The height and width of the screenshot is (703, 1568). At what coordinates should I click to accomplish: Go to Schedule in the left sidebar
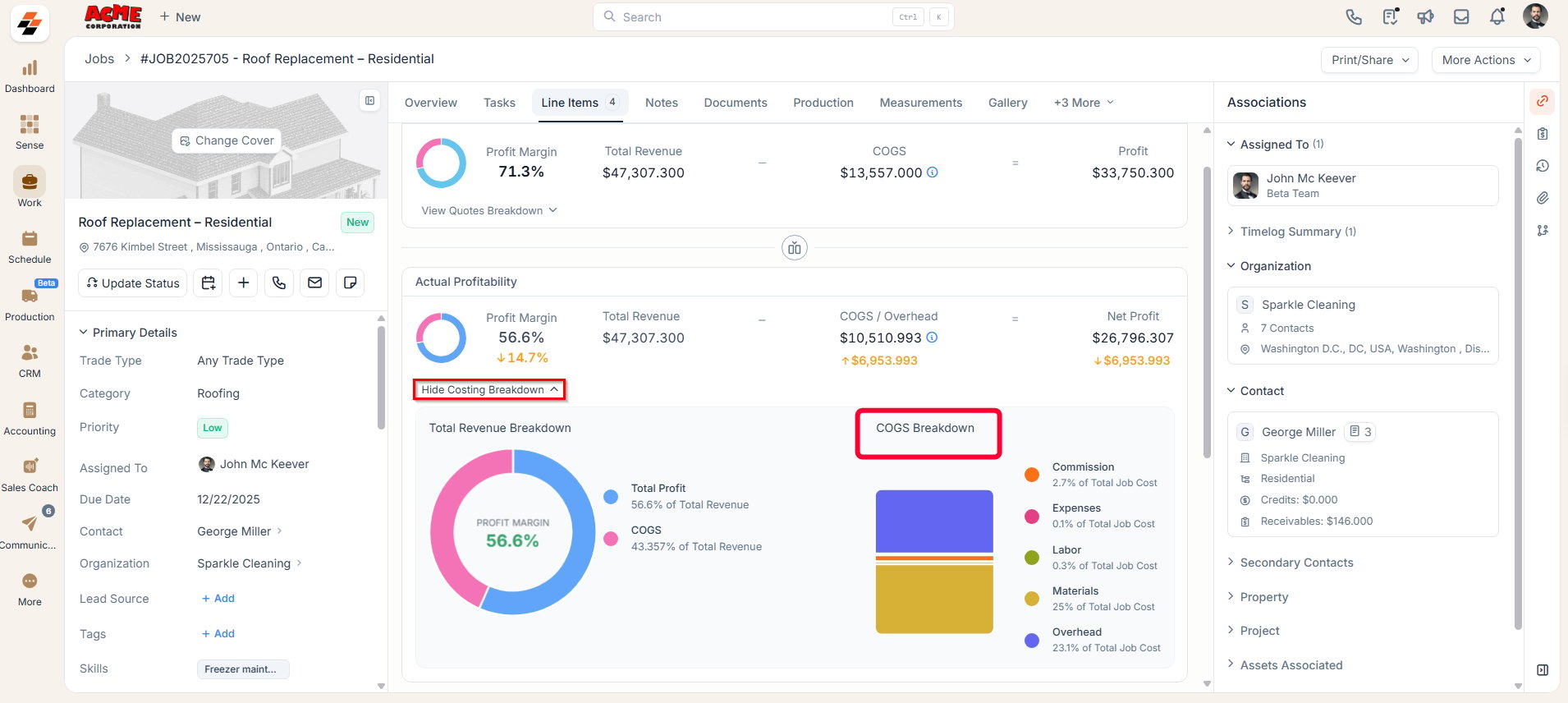point(30,247)
